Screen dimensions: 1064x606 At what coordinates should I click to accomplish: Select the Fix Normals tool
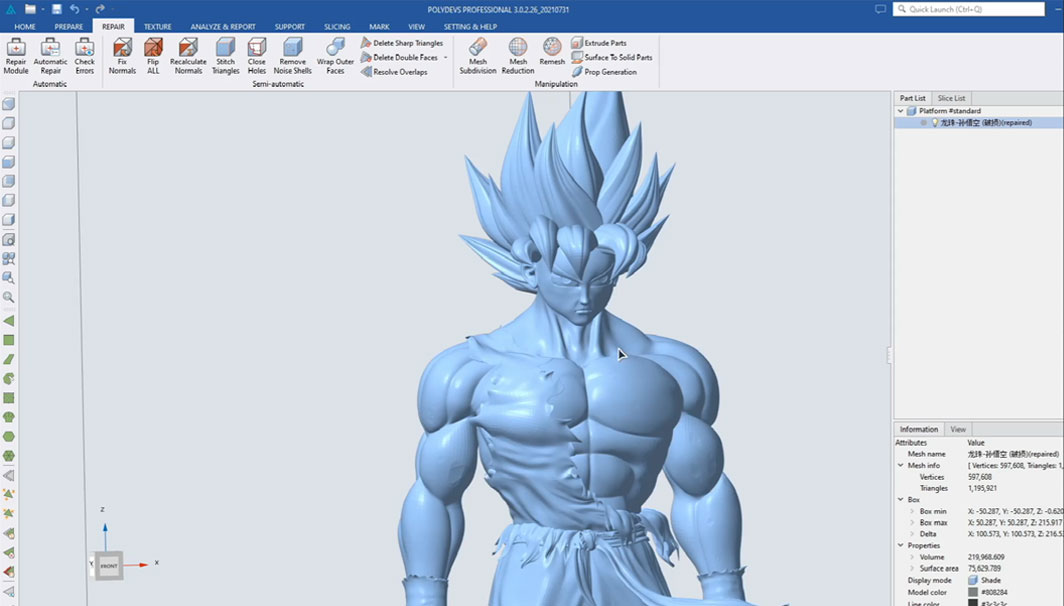[x=122, y=56]
